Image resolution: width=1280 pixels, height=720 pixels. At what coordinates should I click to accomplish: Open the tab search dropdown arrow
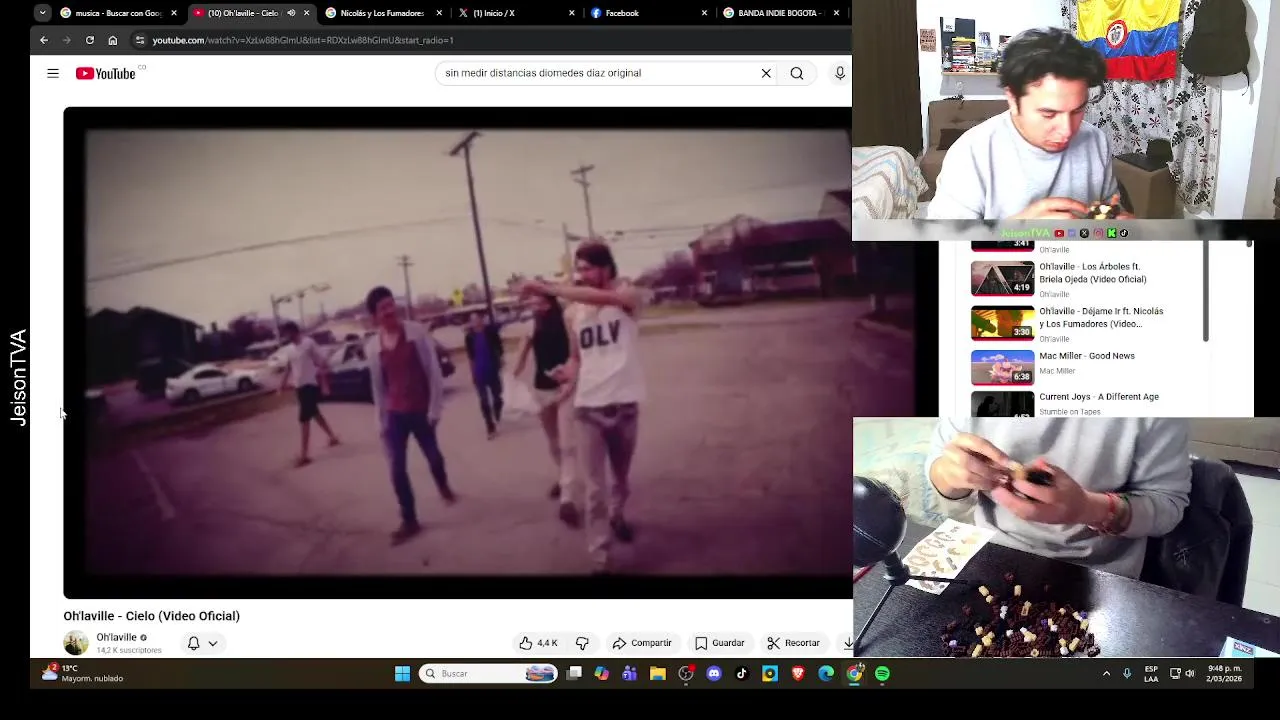click(x=42, y=13)
